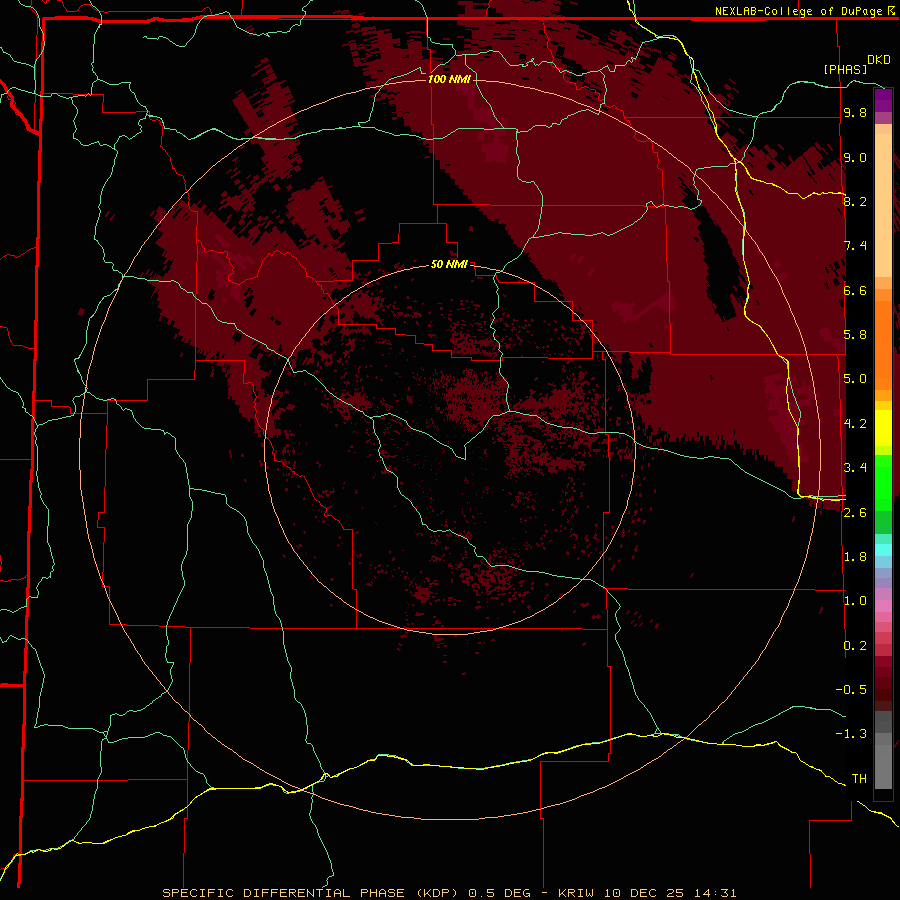Click the 3.4 scale value

point(855,468)
